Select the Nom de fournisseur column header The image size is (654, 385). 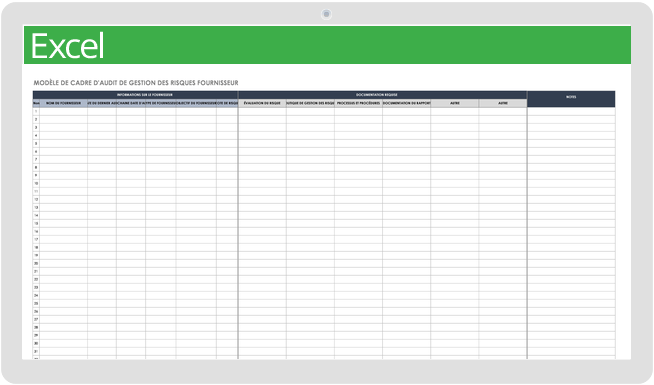(x=63, y=103)
